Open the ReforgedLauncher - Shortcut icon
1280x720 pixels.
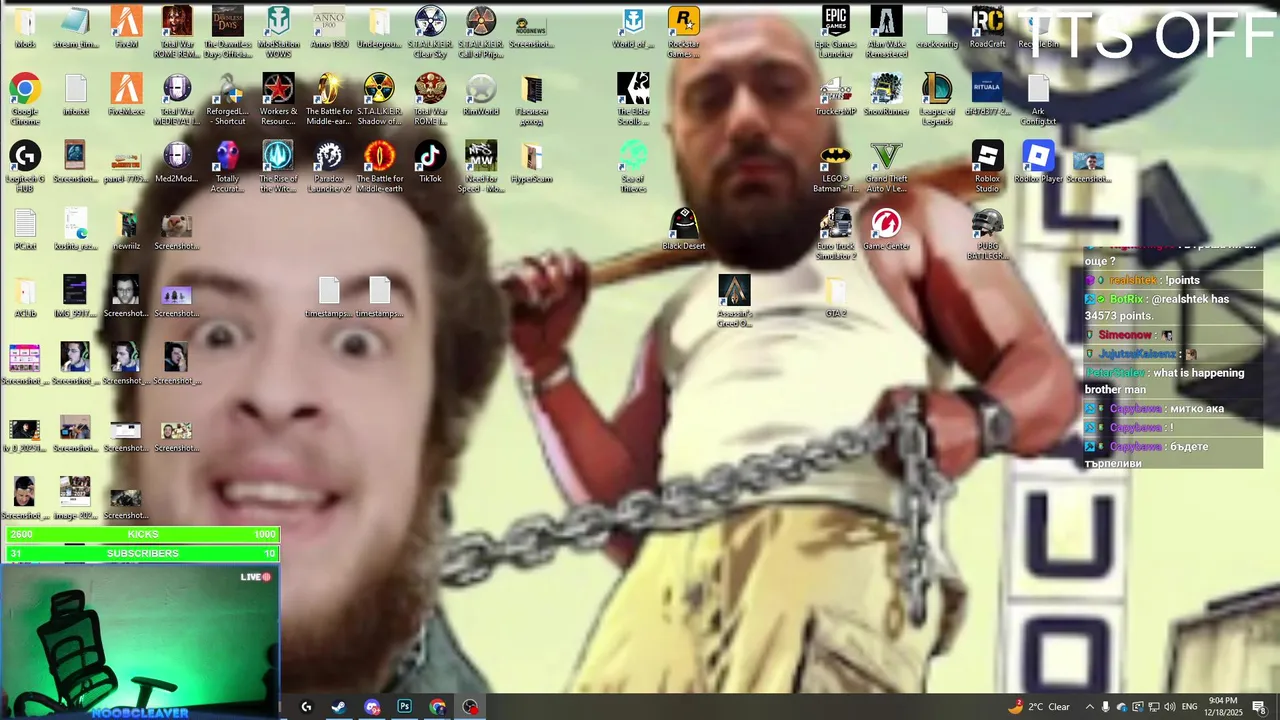227,100
